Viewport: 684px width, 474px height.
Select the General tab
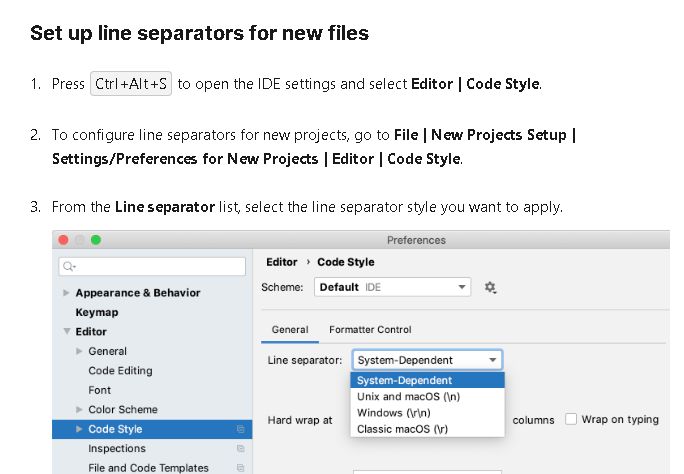pyautogui.click(x=290, y=329)
